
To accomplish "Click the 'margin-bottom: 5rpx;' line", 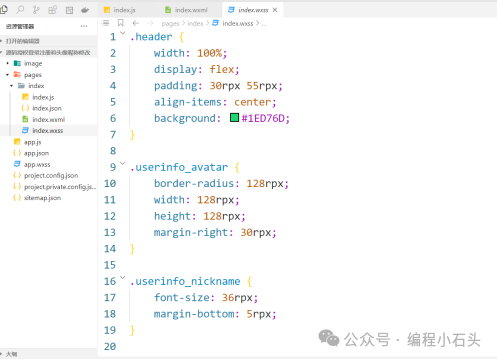I will click(x=215, y=314).
